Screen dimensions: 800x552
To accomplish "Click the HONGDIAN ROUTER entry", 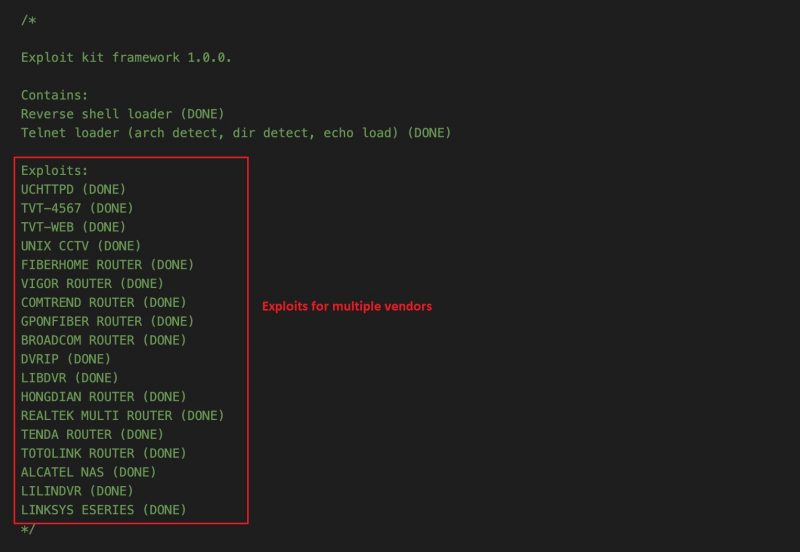I will point(103,397).
